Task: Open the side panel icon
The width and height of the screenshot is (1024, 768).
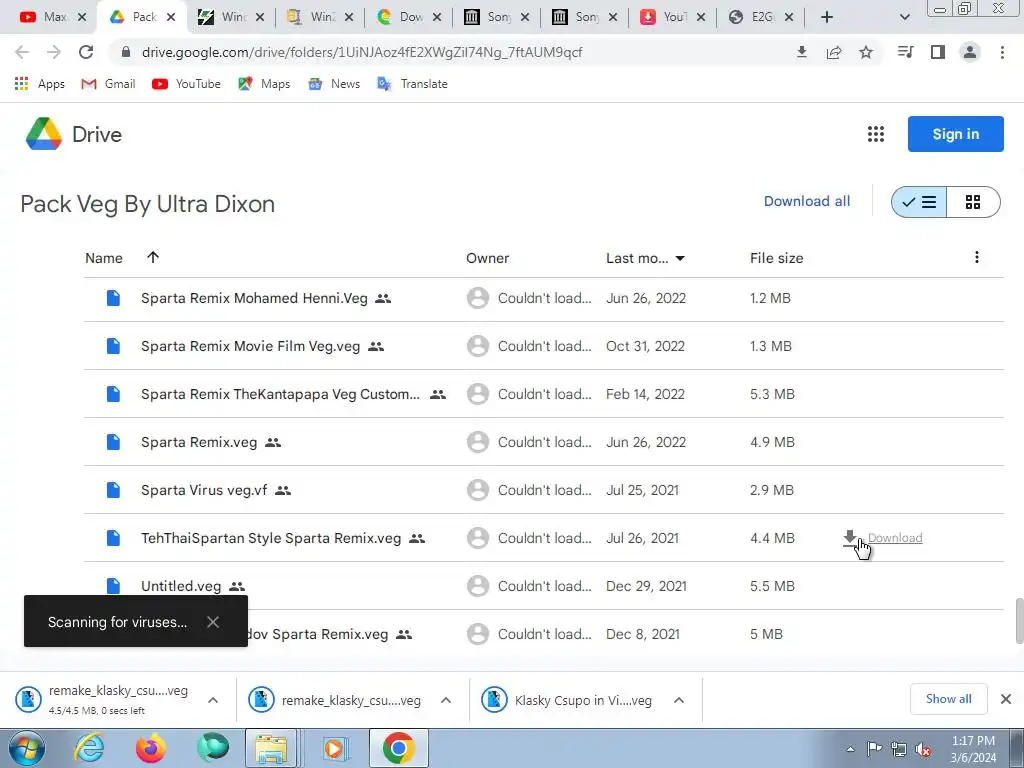Action: [938, 52]
